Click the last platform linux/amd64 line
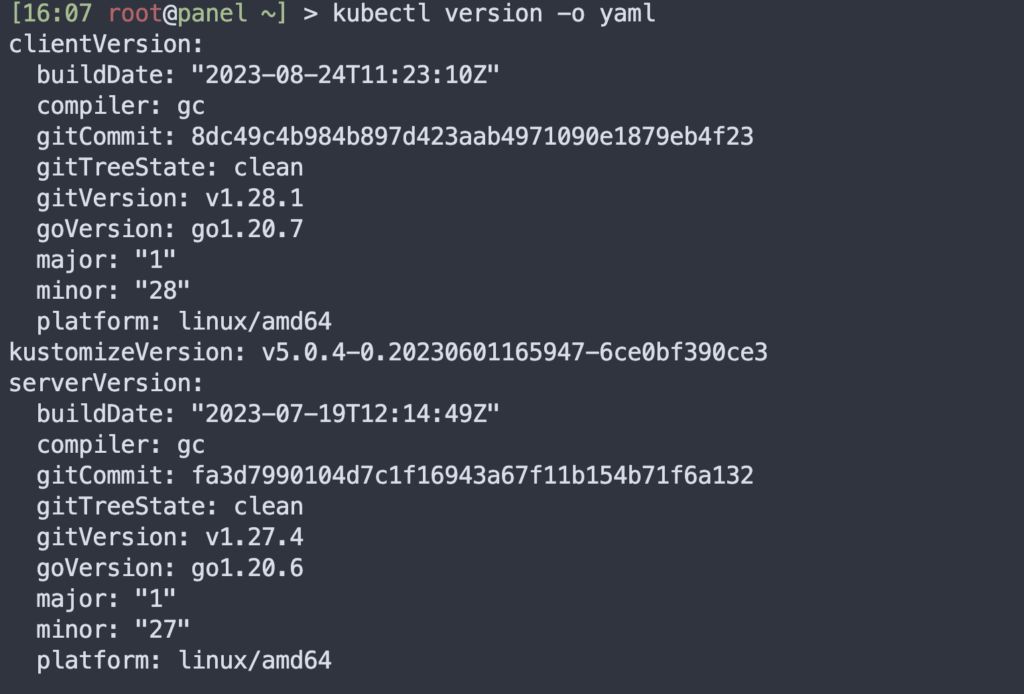The image size is (1024, 694). click(x=184, y=661)
